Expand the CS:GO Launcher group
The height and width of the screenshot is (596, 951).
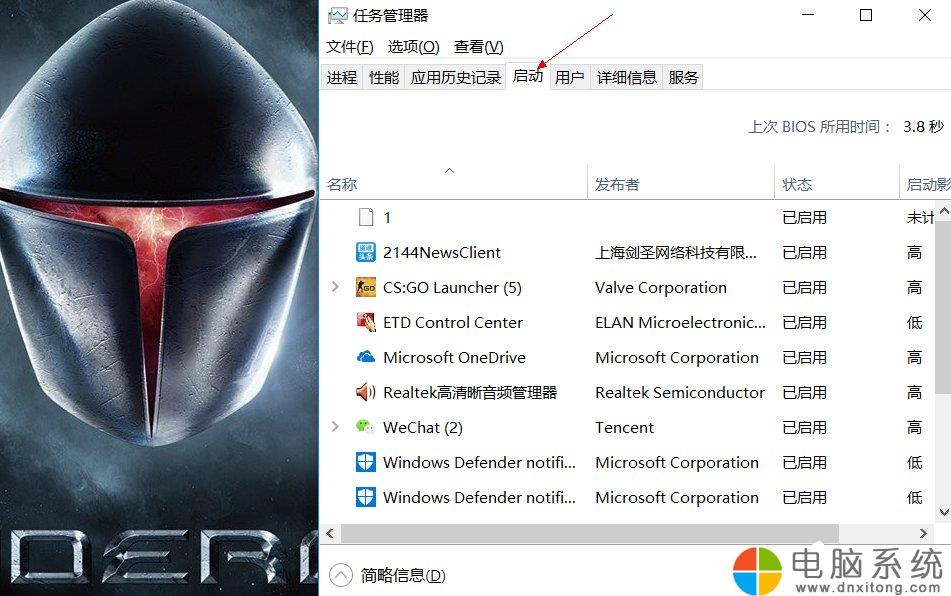335,287
